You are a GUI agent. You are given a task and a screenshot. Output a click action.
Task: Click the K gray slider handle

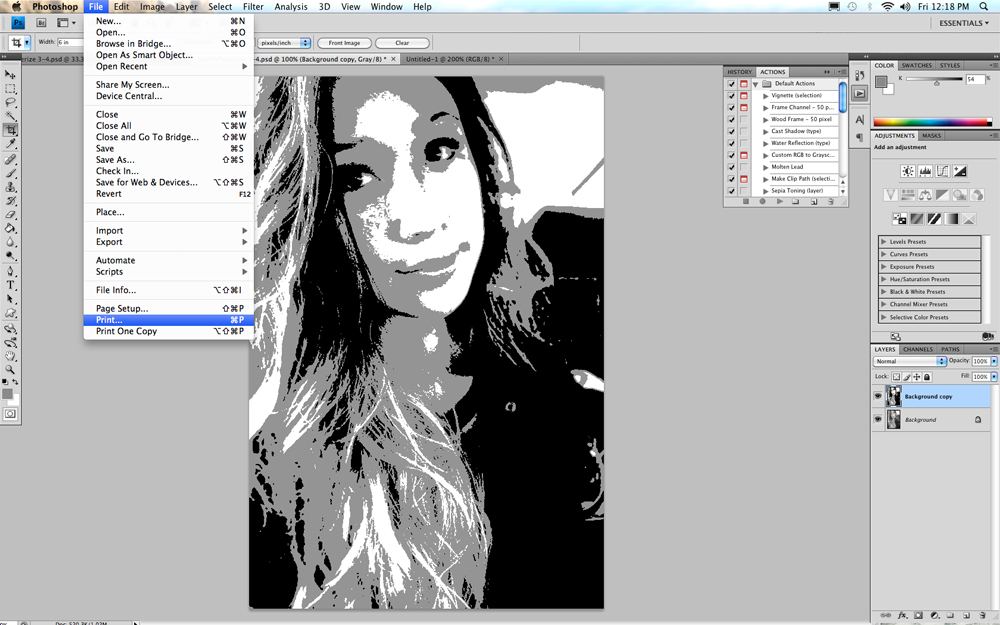click(x=937, y=83)
